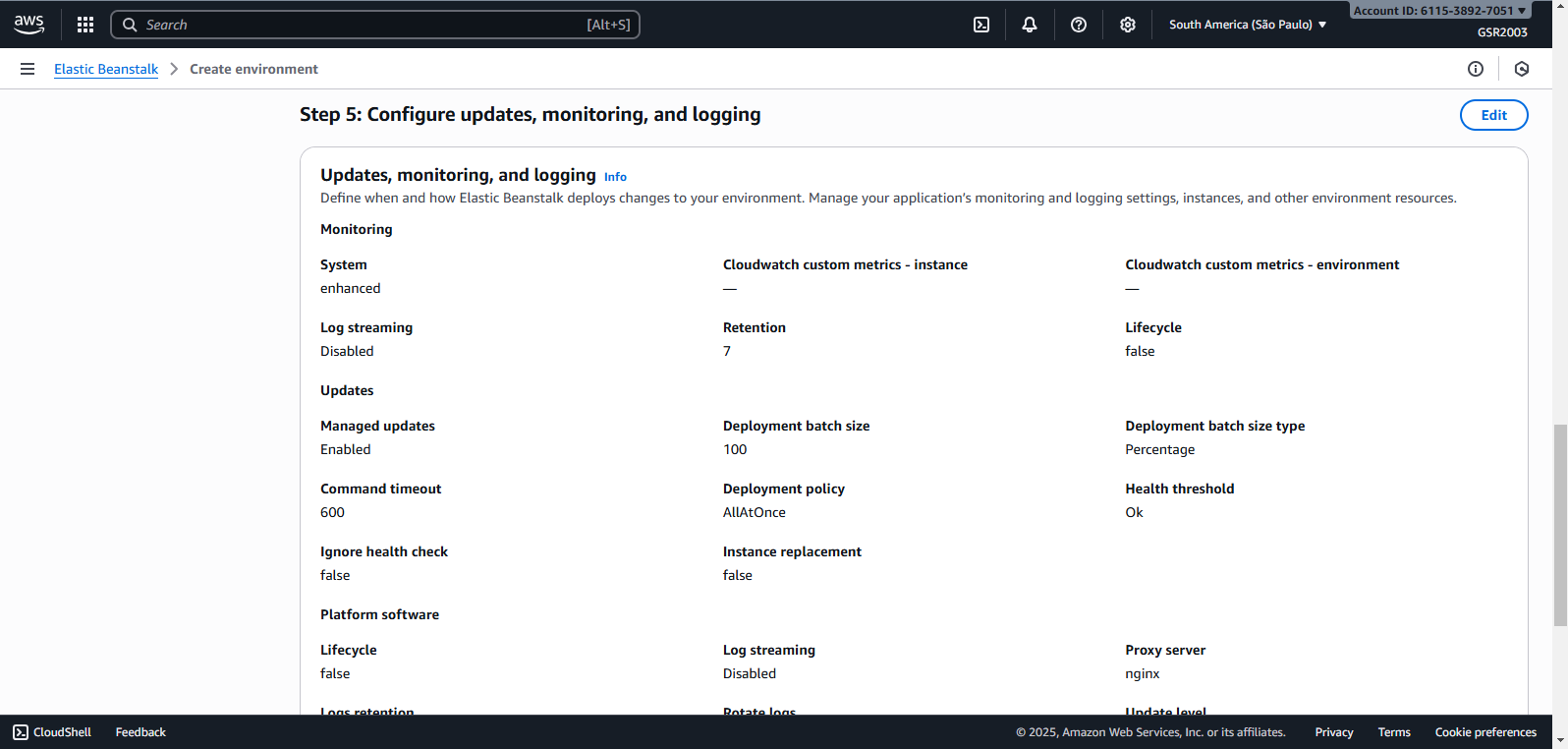Click 'Instance replacement' label
The width and height of the screenshot is (1568, 749).
pos(792,551)
